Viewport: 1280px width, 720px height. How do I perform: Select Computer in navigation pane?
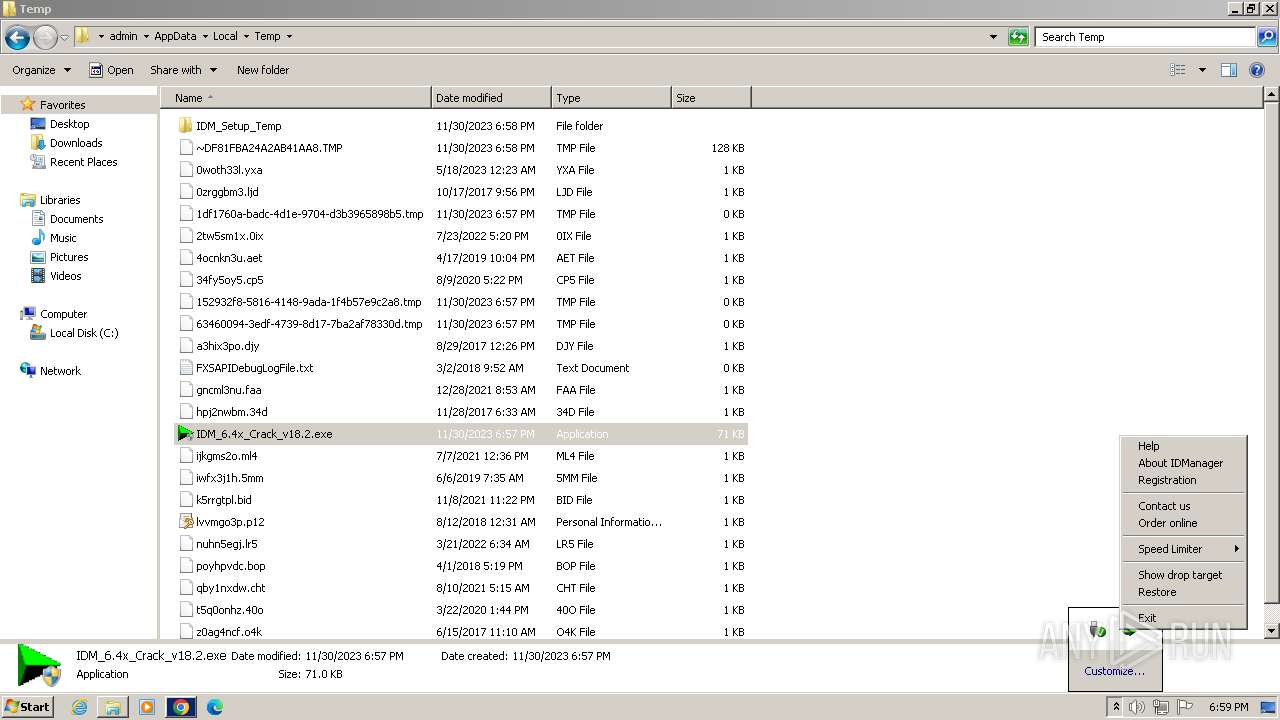click(x=63, y=314)
